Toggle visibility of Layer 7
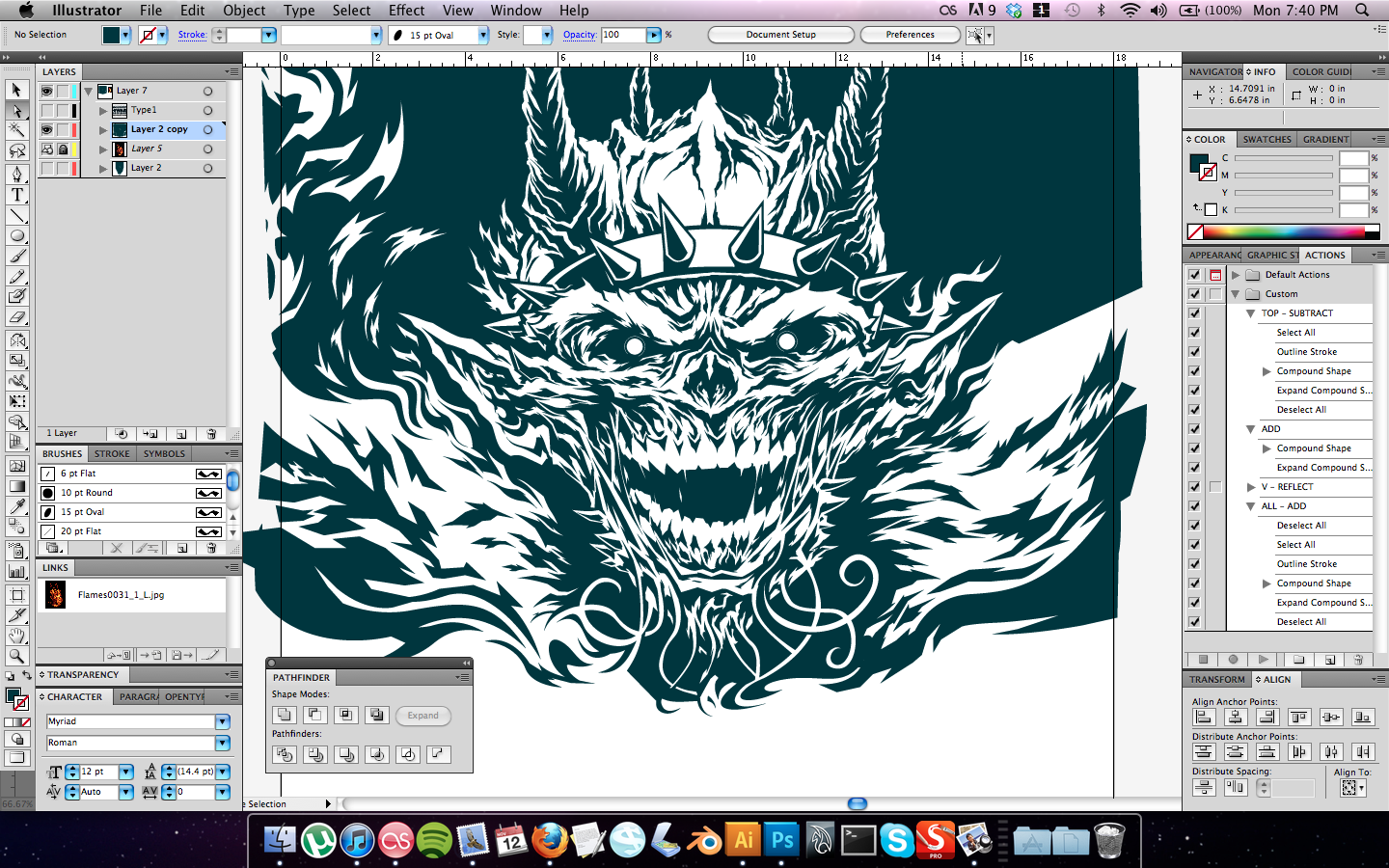This screenshot has width=1389, height=868. pyautogui.click(x=46, y=91)
